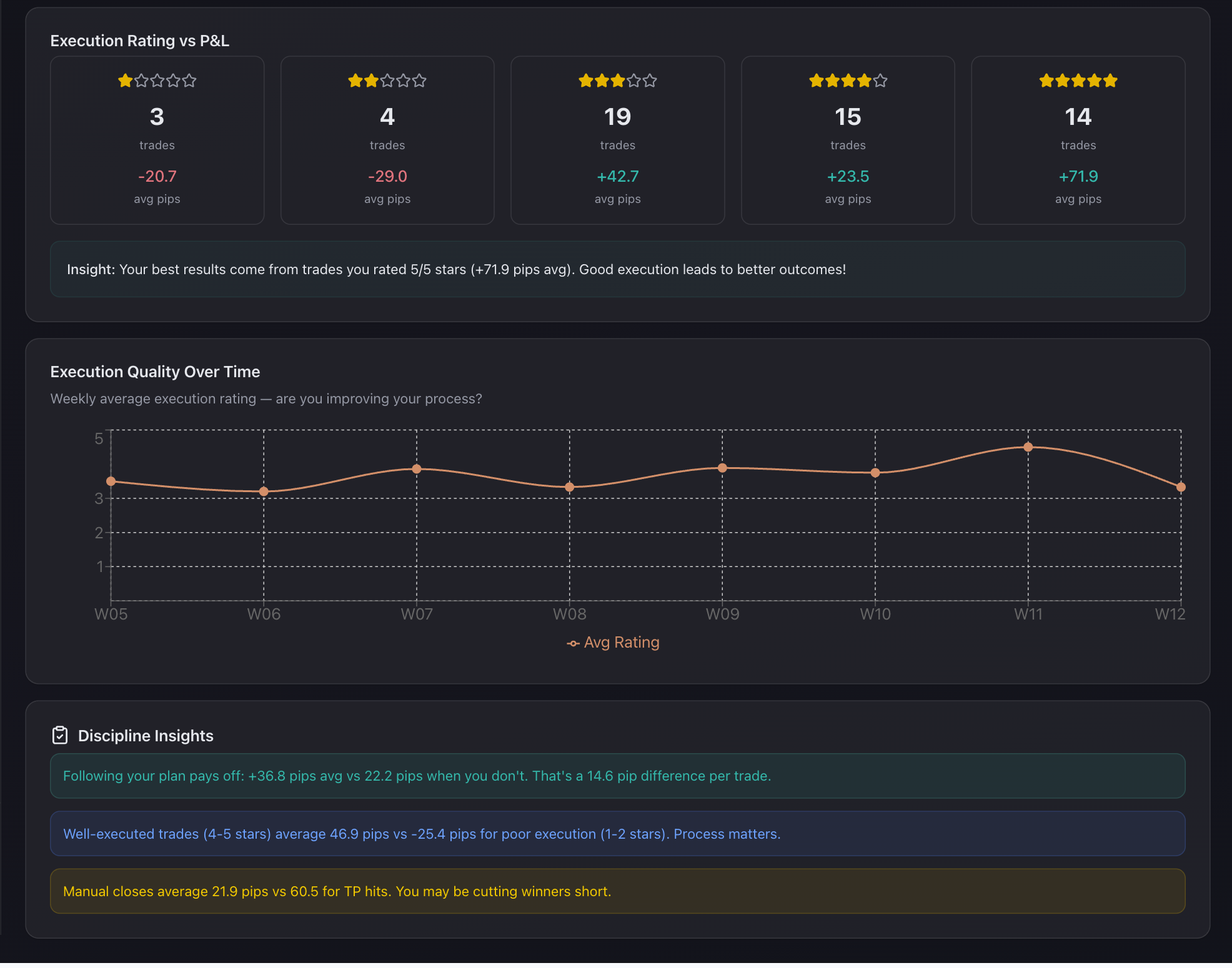Click the W08 axis label on the chart
1232x968 pixels.
click(x=569, y=614)
